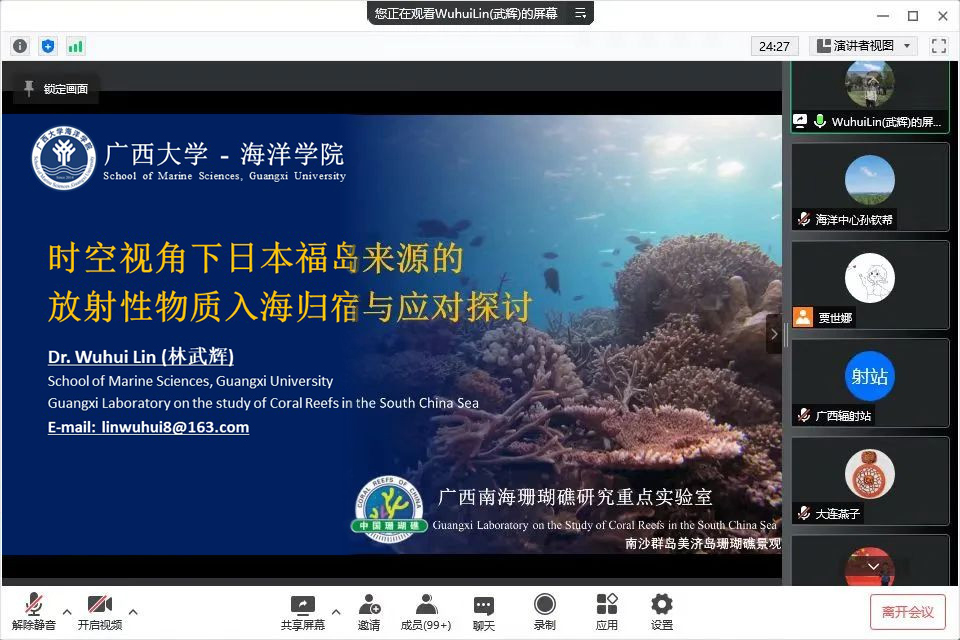Open 设置 settings gear
The image size is (960, 640).
661,611
